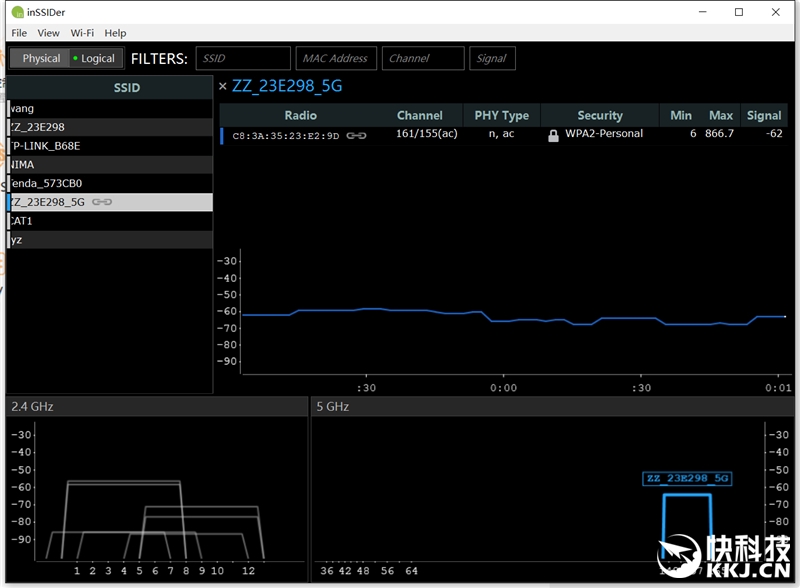
Task: Sort by the Signal column header
Action: click(x=763, y=115)
